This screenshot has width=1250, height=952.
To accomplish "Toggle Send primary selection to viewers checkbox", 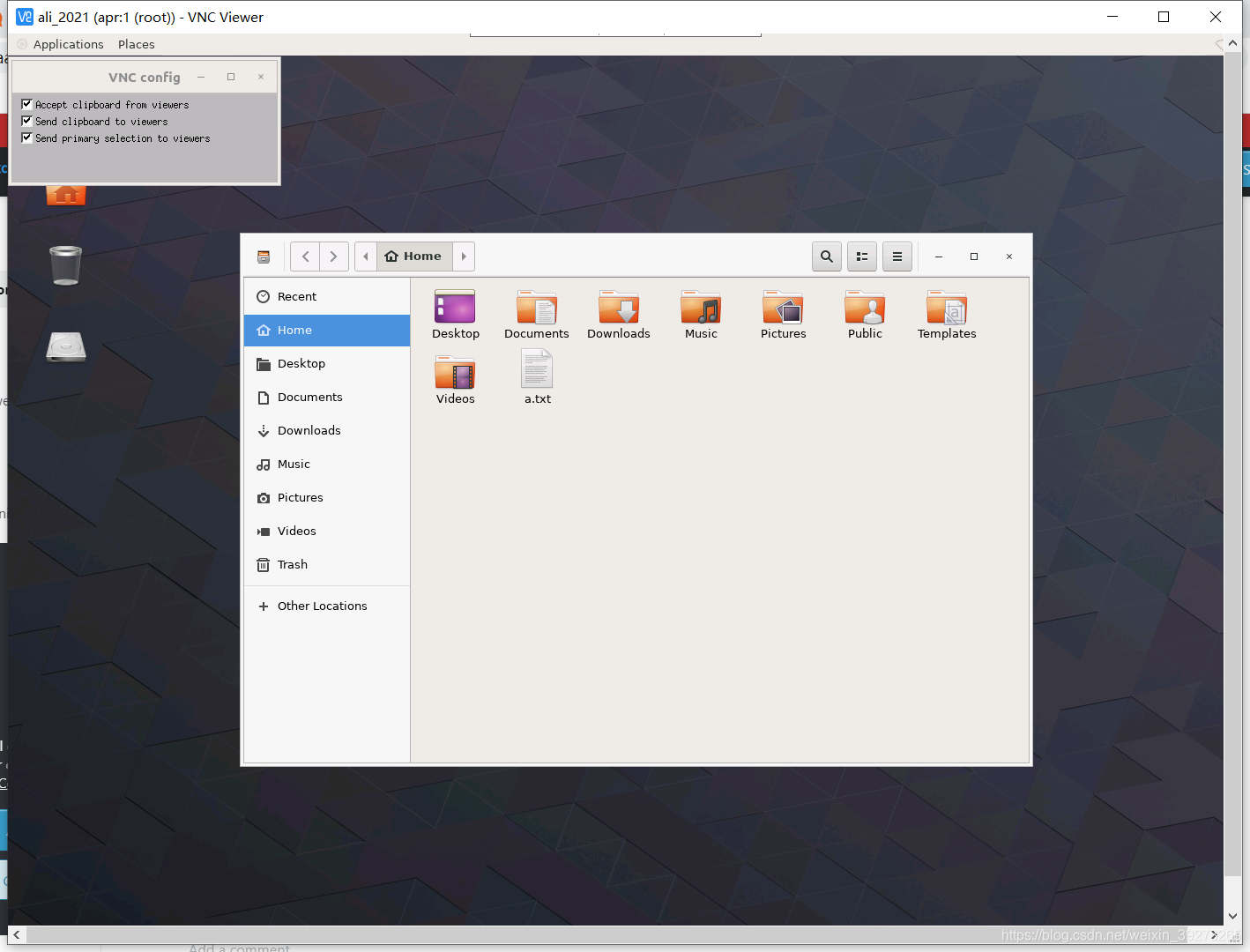I will click(26, 138).
